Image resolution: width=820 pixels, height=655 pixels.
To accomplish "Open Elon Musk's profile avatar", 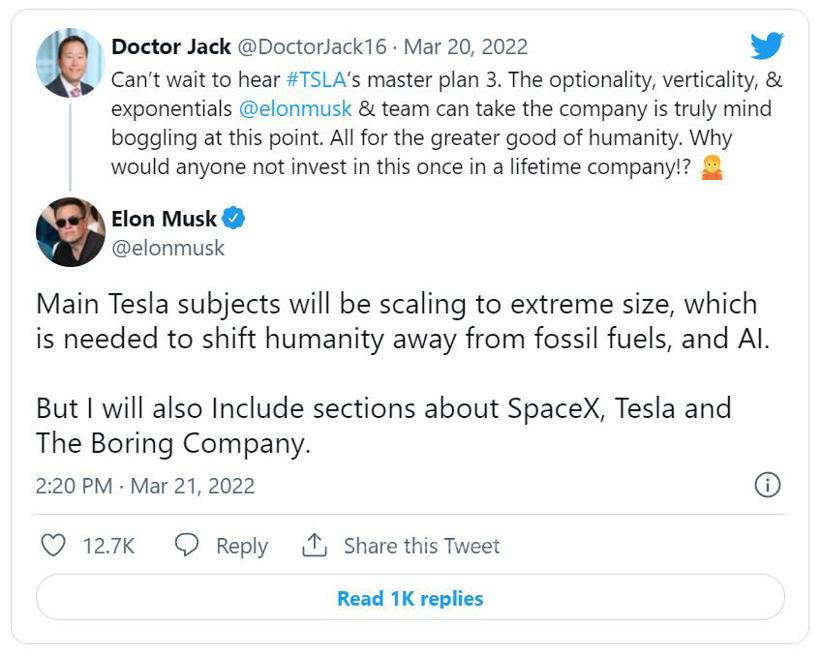I will 70,232.
